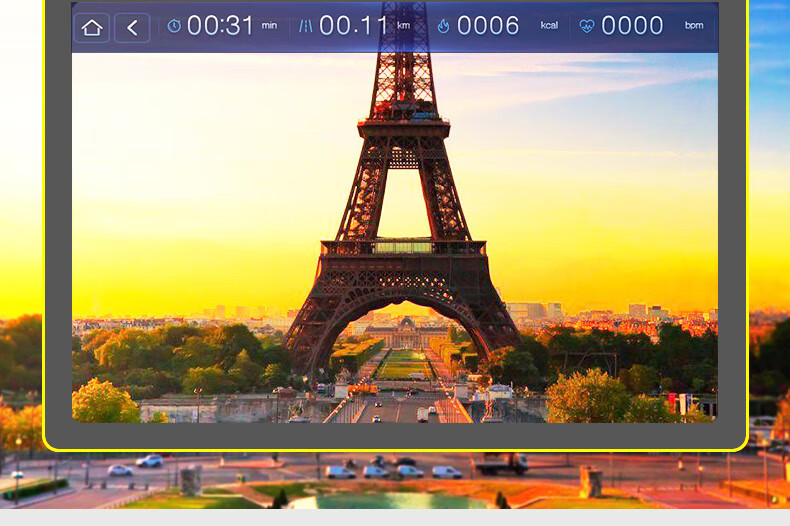This screenshot has height=526, width=790.
Task: Select the 0006 calorie readout
Action: [x=488, y=26]
